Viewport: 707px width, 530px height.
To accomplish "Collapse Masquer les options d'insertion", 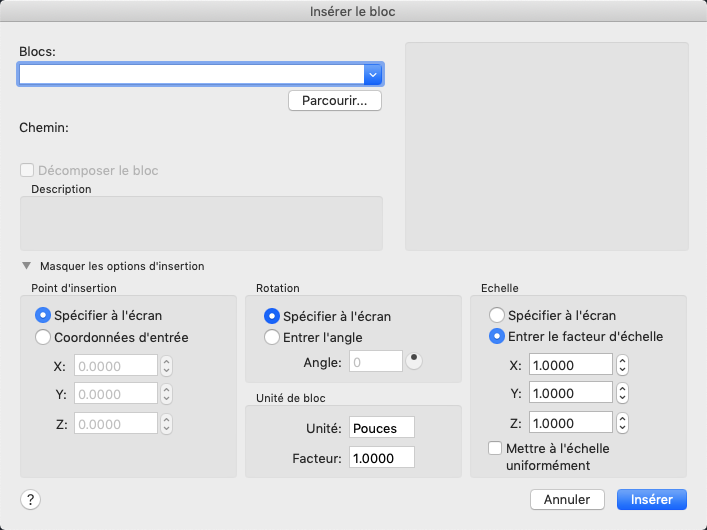I will (26, 267).
